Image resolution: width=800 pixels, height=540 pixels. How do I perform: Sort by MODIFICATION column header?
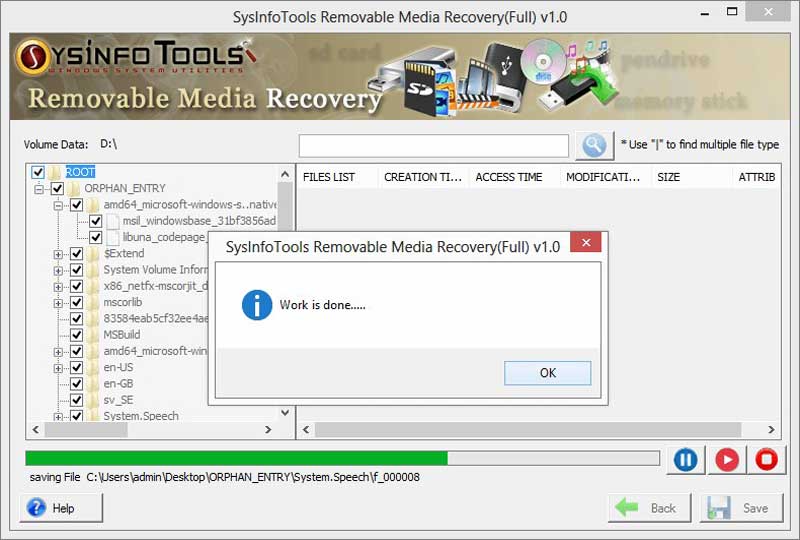(606, 177)
